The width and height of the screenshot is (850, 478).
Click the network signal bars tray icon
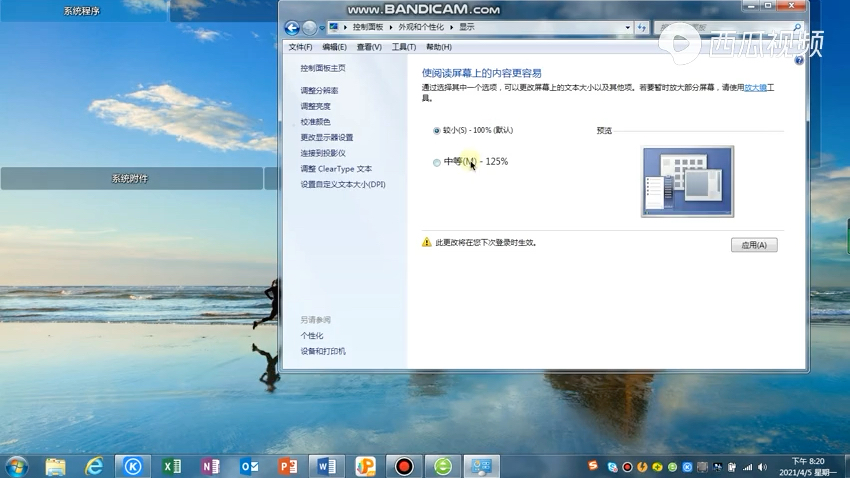(x=748, y=467)
